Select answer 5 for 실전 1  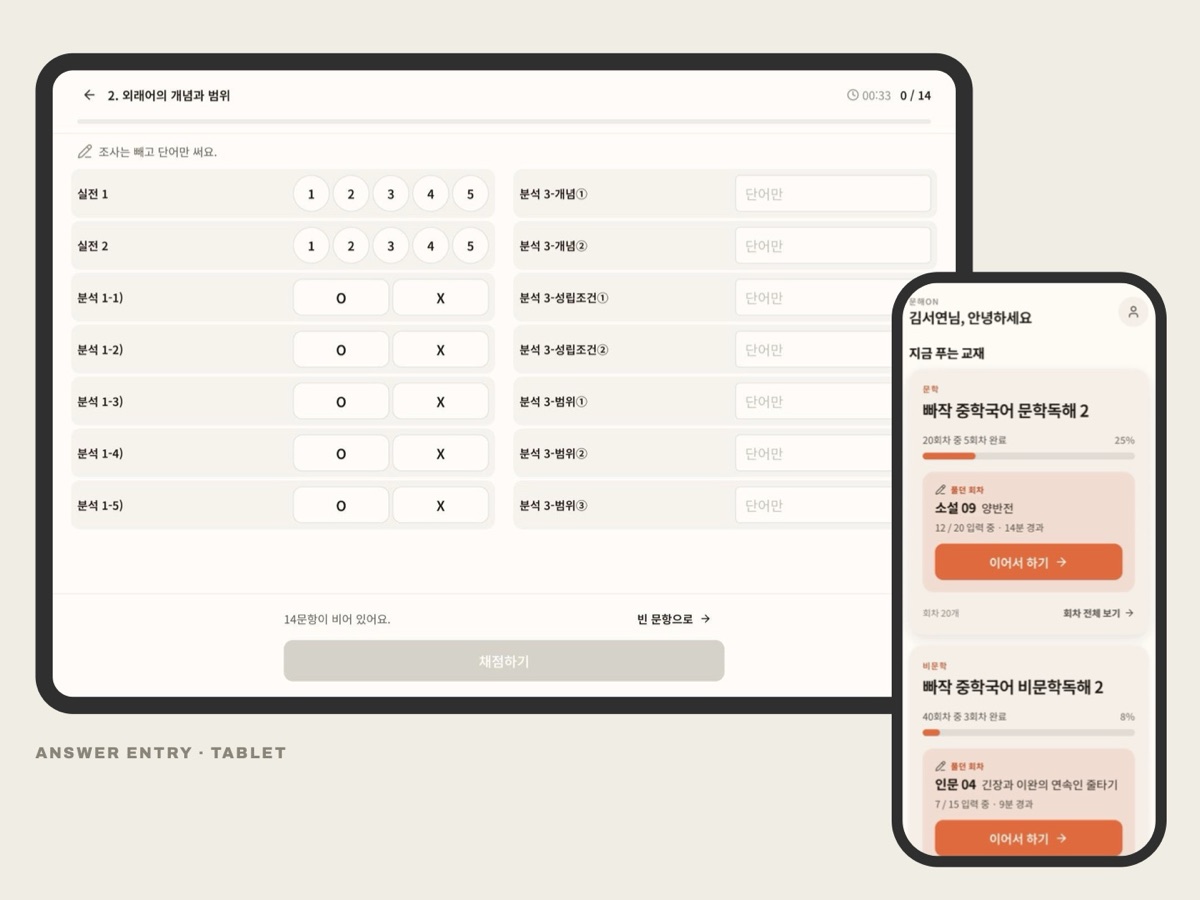(x=470, y=194)
